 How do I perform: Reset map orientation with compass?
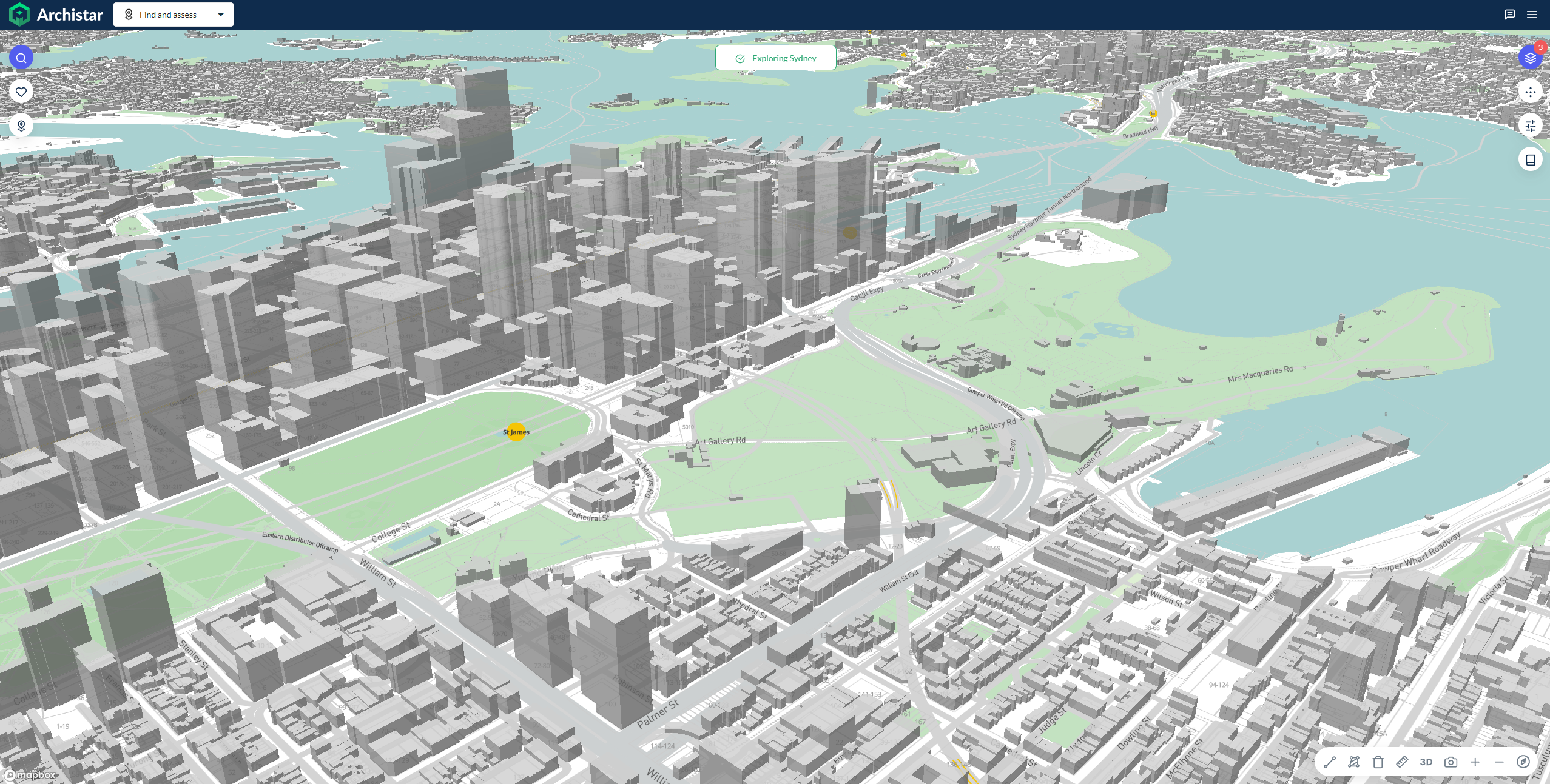pyautogui.click(x=1523, y=762)
